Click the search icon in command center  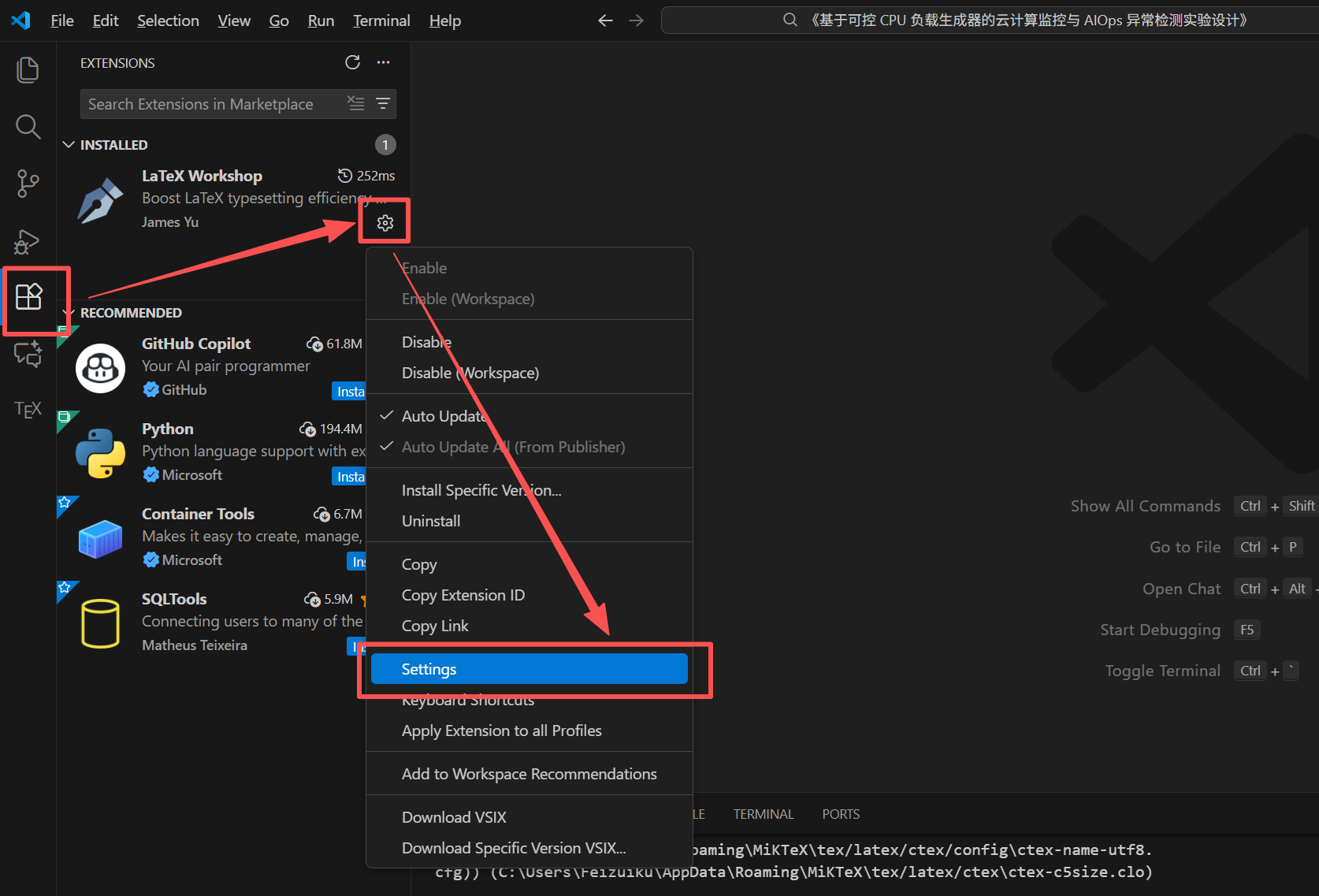[x=790, y=20]
